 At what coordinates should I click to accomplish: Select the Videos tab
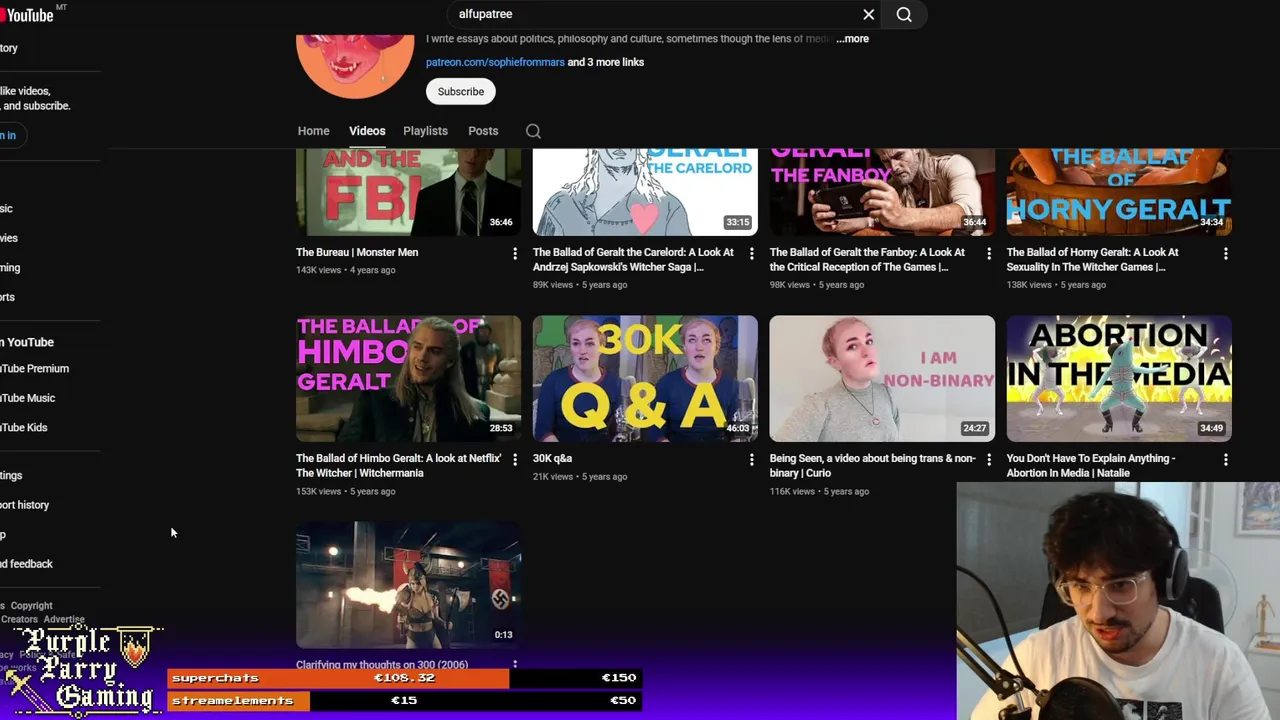[367, 131]
